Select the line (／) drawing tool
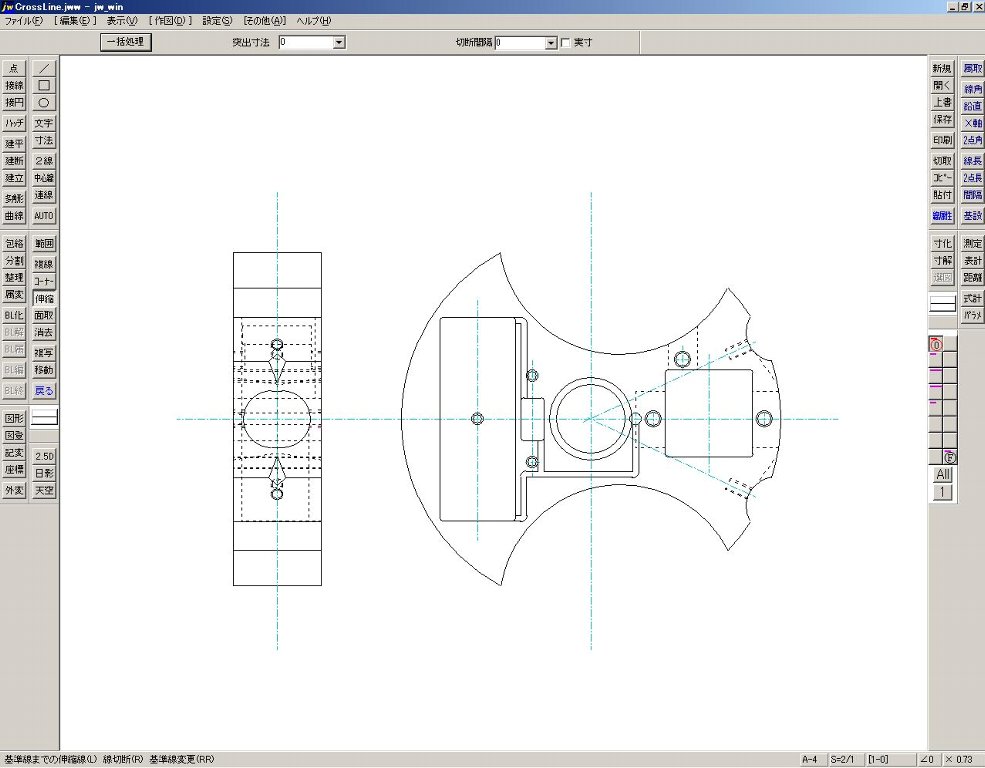985x768 pixels. tap(44, 68)
